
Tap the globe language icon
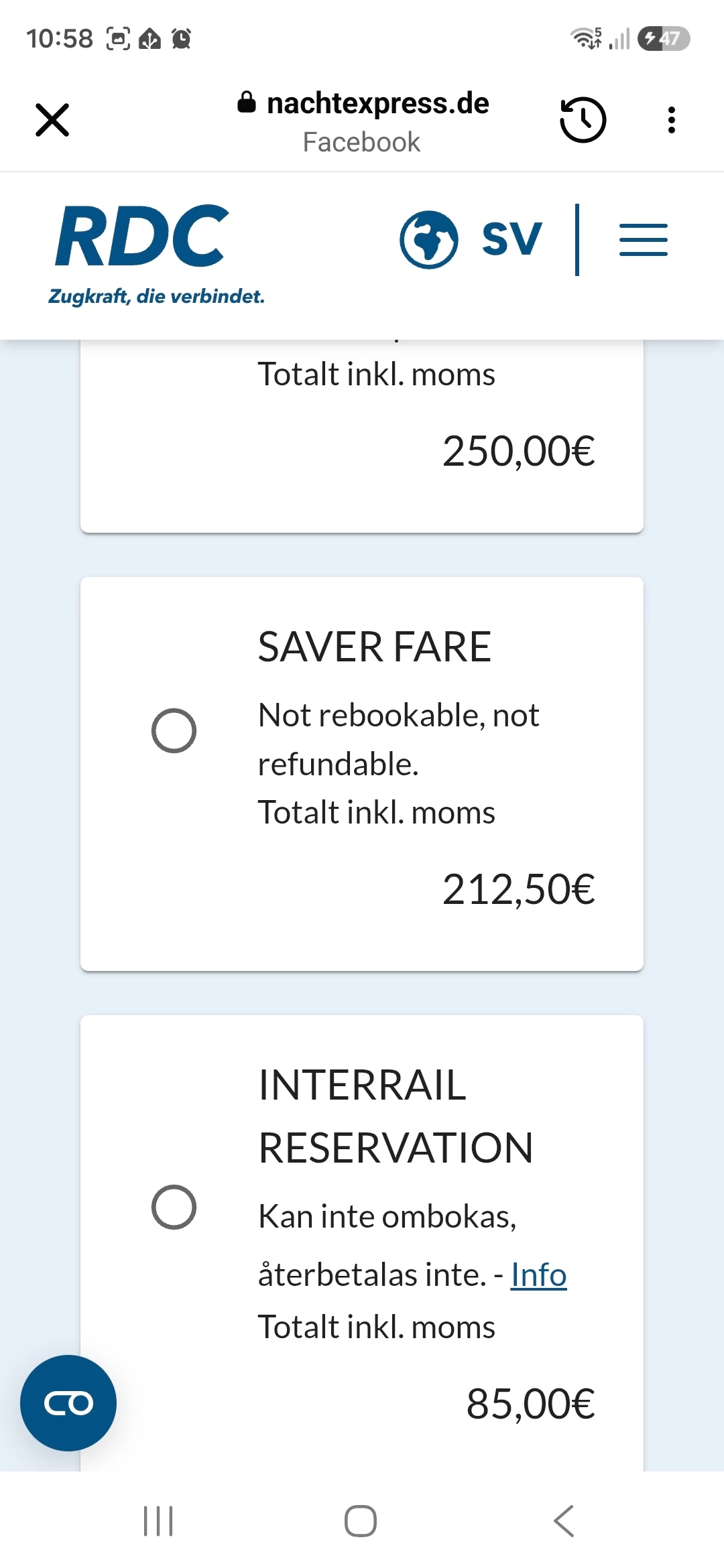pyautogui.click(x=429, y=240)
